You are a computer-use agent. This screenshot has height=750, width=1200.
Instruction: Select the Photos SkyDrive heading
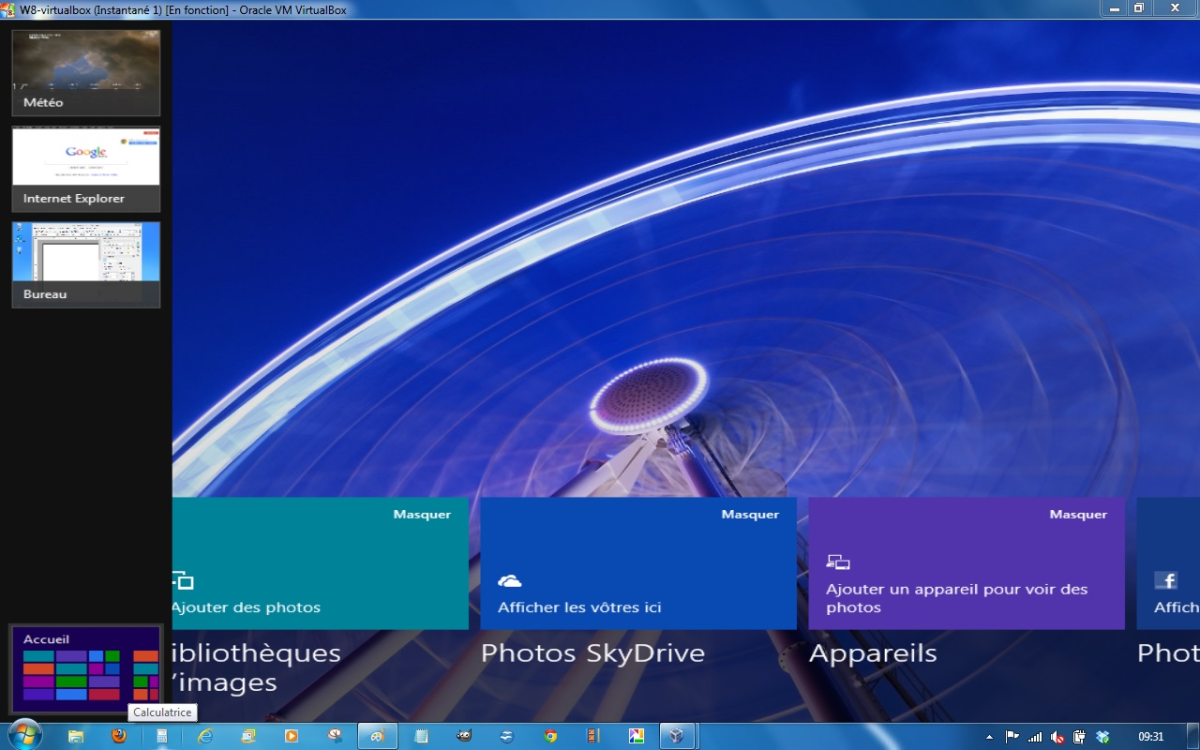(x=593, y=653)
